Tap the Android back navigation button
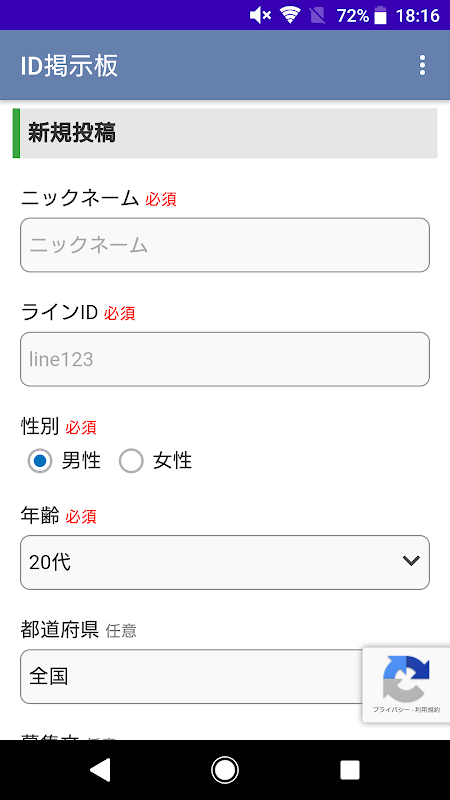Viewport: 450px width, 800px height. click(100, 770)
